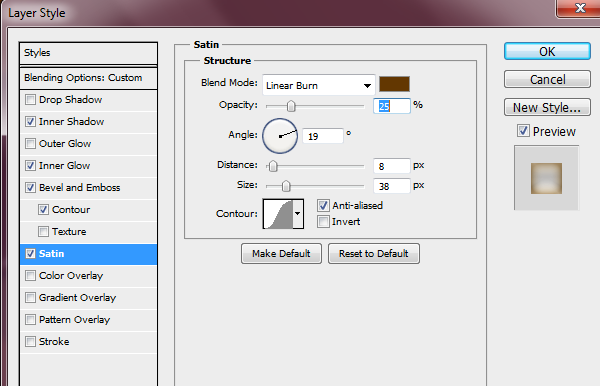Screen dimensions: 600x386
Task: Uncheck the Satin checkbox
Action: pos(30,254)
